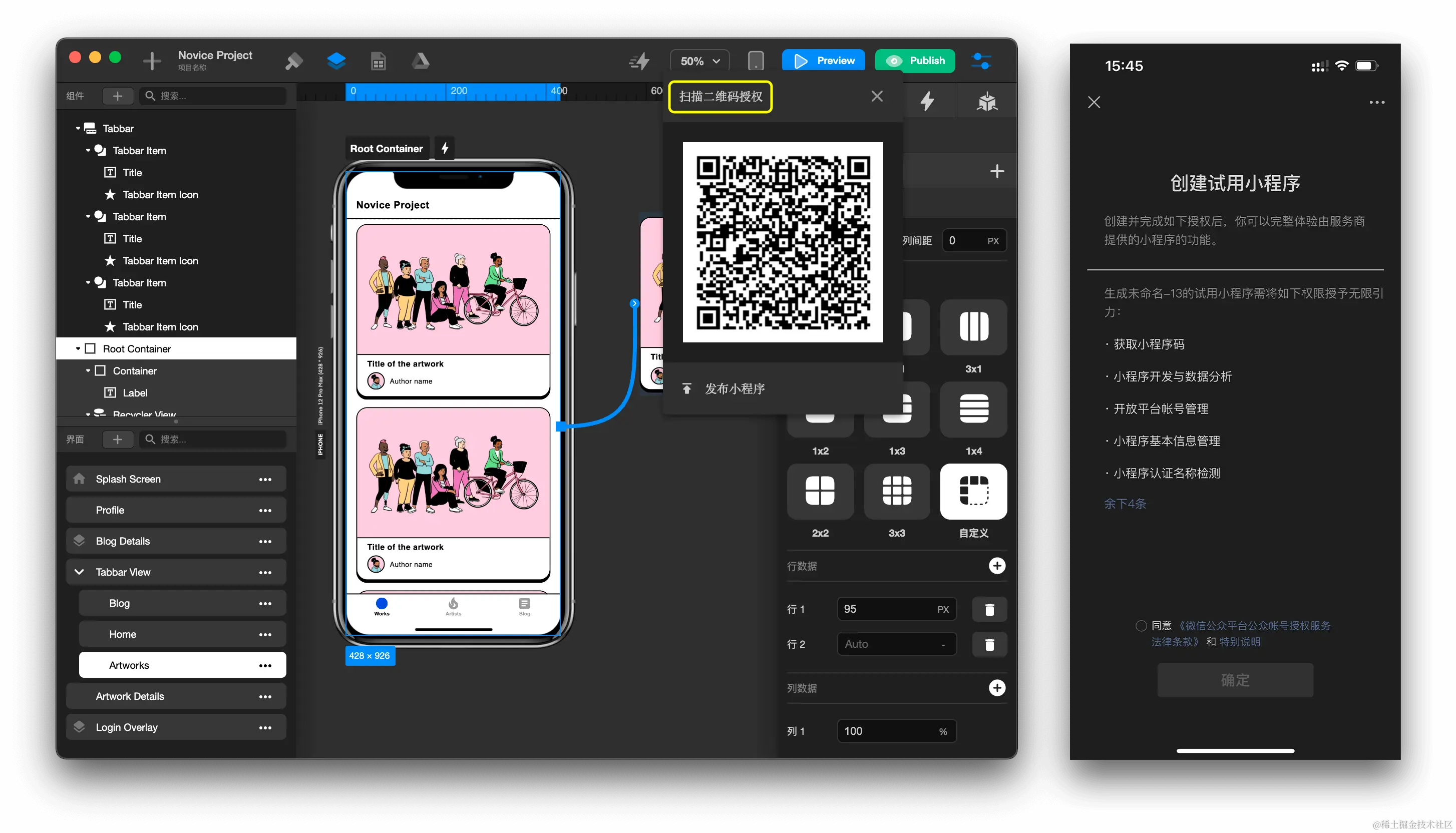
Task: Open the Splash Screen three-dot menu
Action: [265, 480]
